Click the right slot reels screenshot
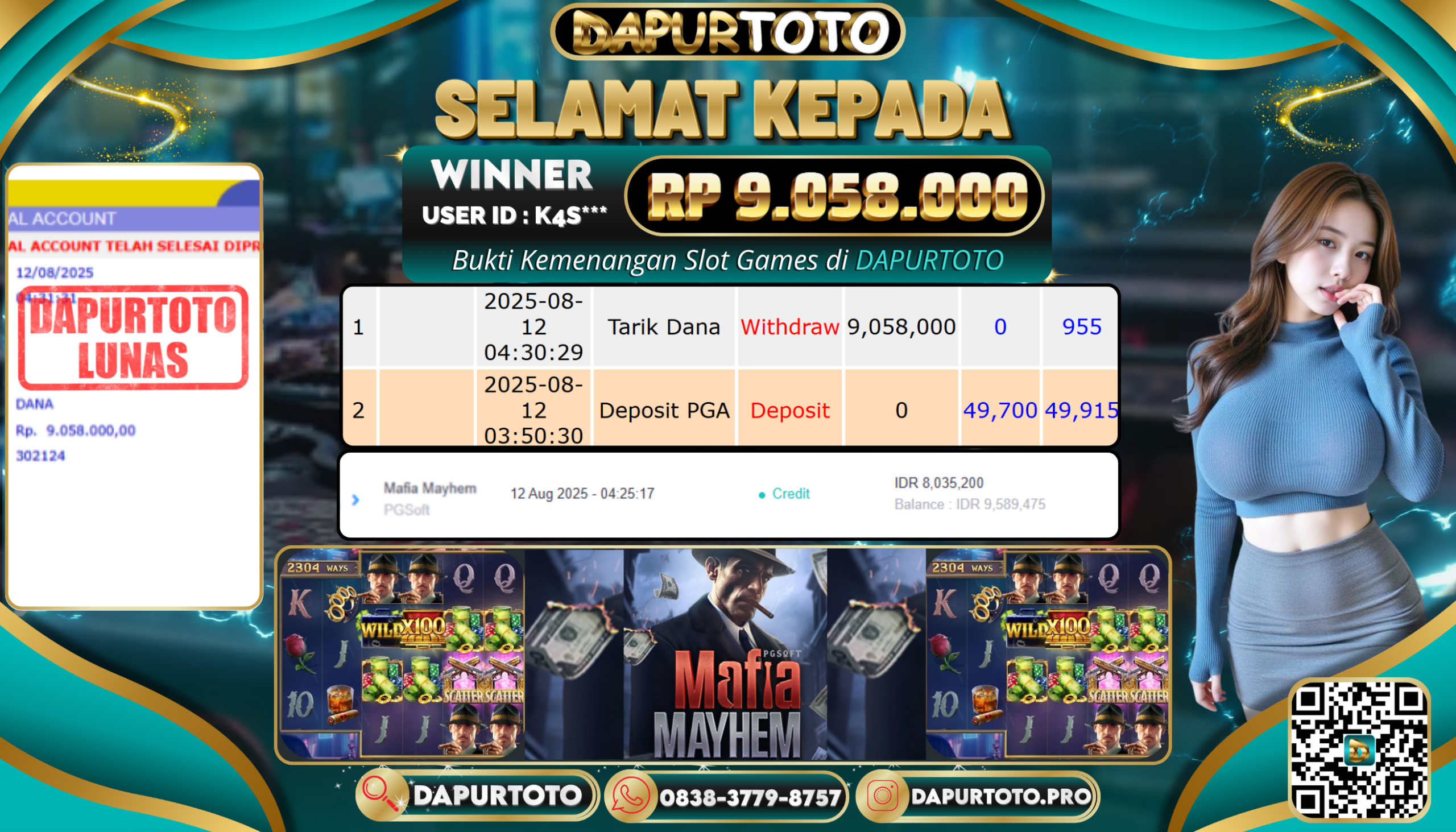The height and width of the screenshot is (832, 1456). coord(1047,655)
